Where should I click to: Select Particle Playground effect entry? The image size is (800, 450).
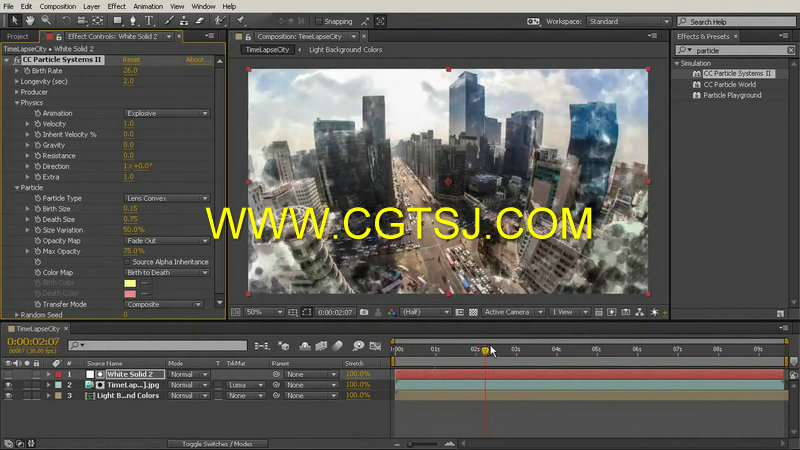[732, 95]
